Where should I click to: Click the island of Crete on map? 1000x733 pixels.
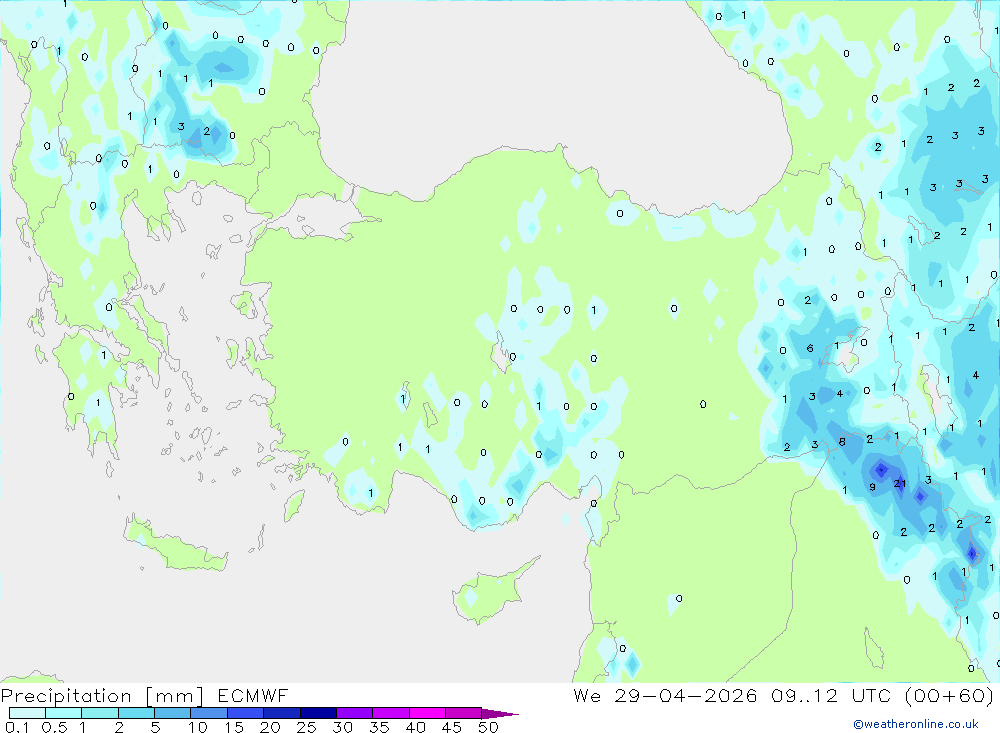(x=175, y=545)
